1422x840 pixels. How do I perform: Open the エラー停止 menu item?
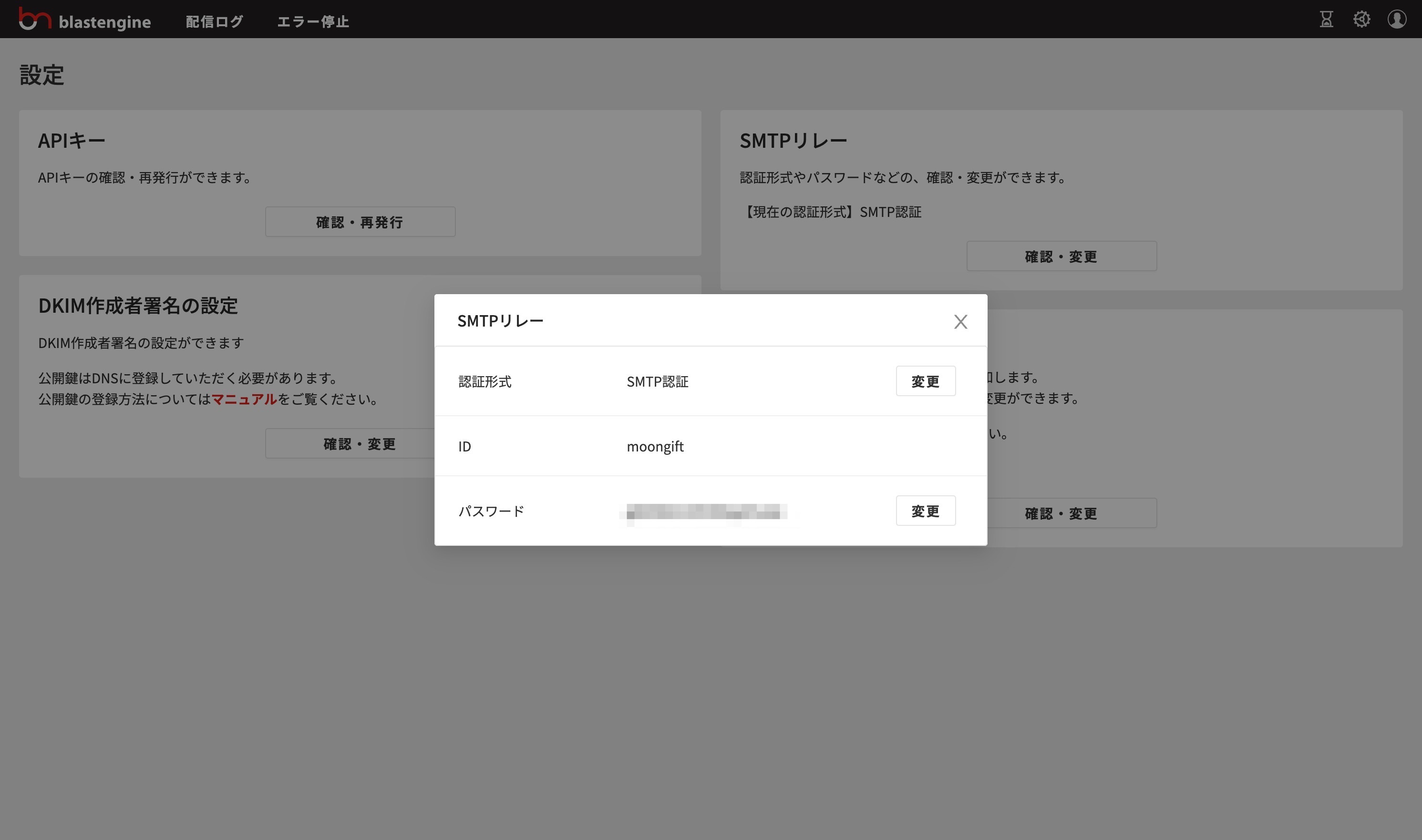[313, 21]
